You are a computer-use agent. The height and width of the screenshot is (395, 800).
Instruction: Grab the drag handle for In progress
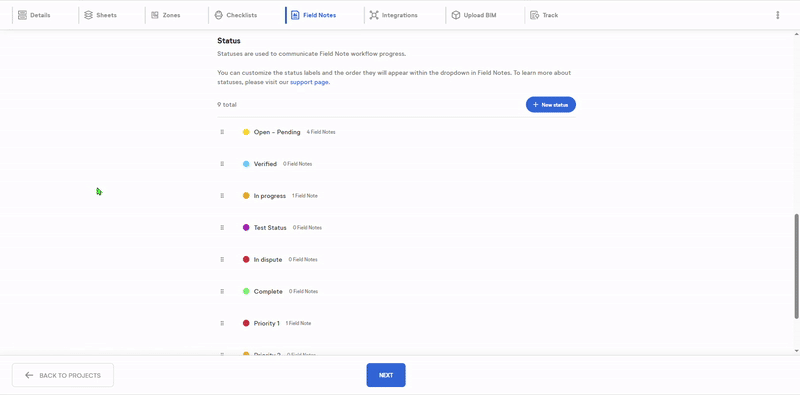pos(222,195)
